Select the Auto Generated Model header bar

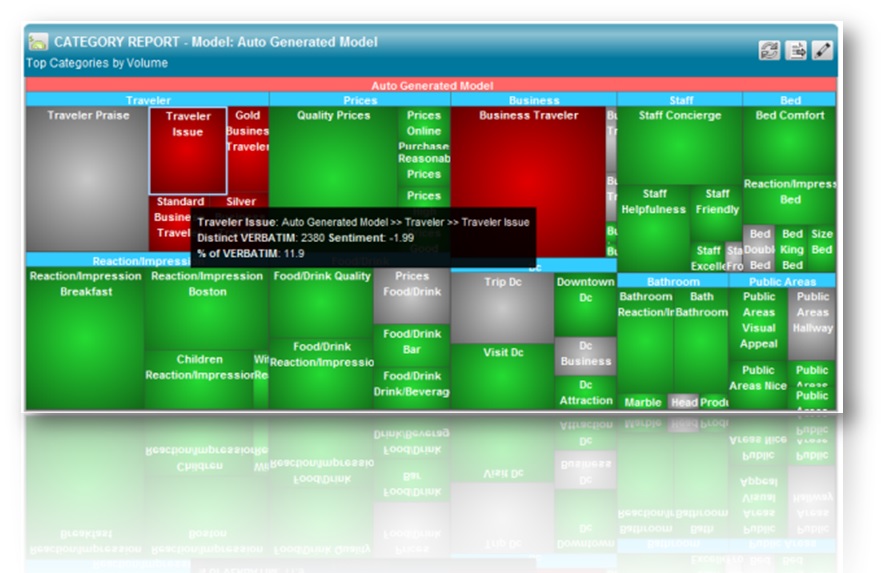[x=431, y=86]
